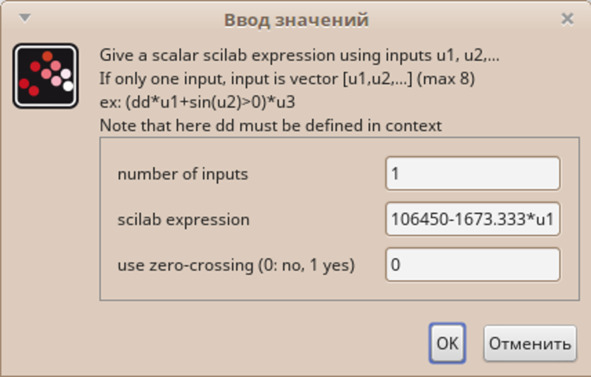Image resolution: width=591 pixels, height=377 pixels.
Task: Click the "number of inputs" label
Action: pyautogui.click(x=183, y=174)
